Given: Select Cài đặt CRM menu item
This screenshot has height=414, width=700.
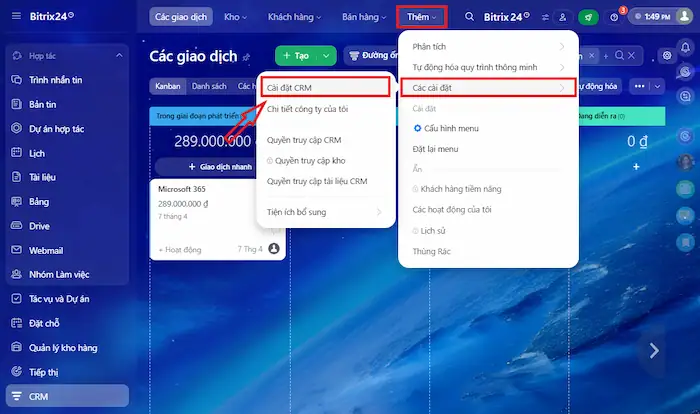Looking at the screenshot, I should (325, 88).
